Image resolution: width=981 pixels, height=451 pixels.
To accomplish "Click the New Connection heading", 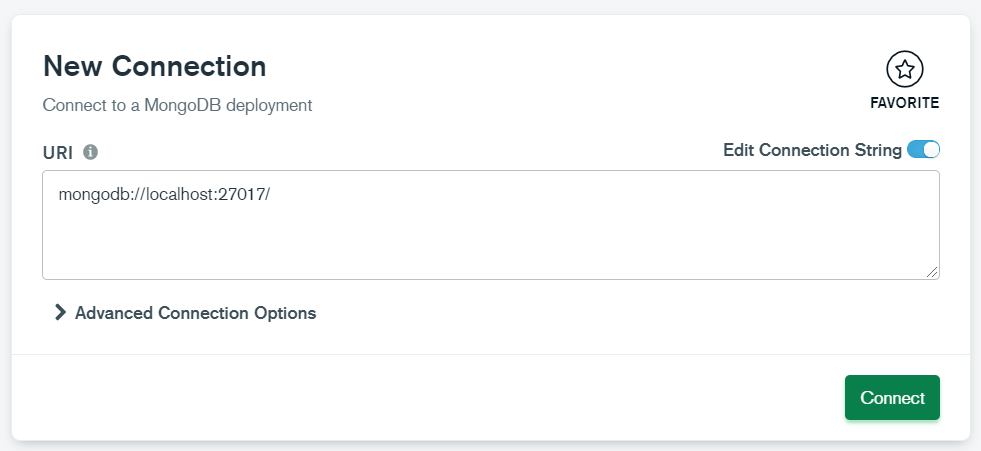I will point(155,66).
